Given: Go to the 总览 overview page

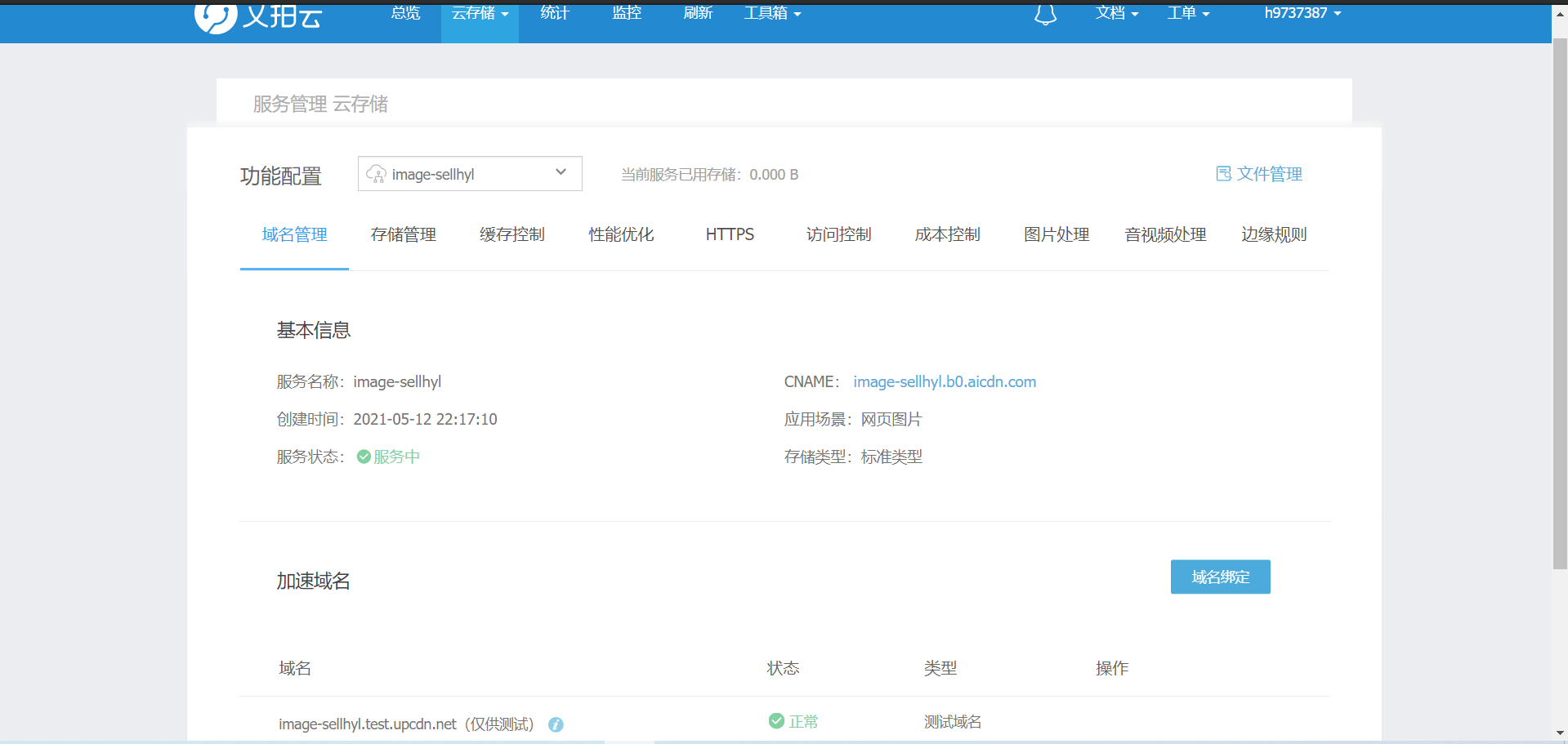Looking at the screenshot, I should [405, 13].
